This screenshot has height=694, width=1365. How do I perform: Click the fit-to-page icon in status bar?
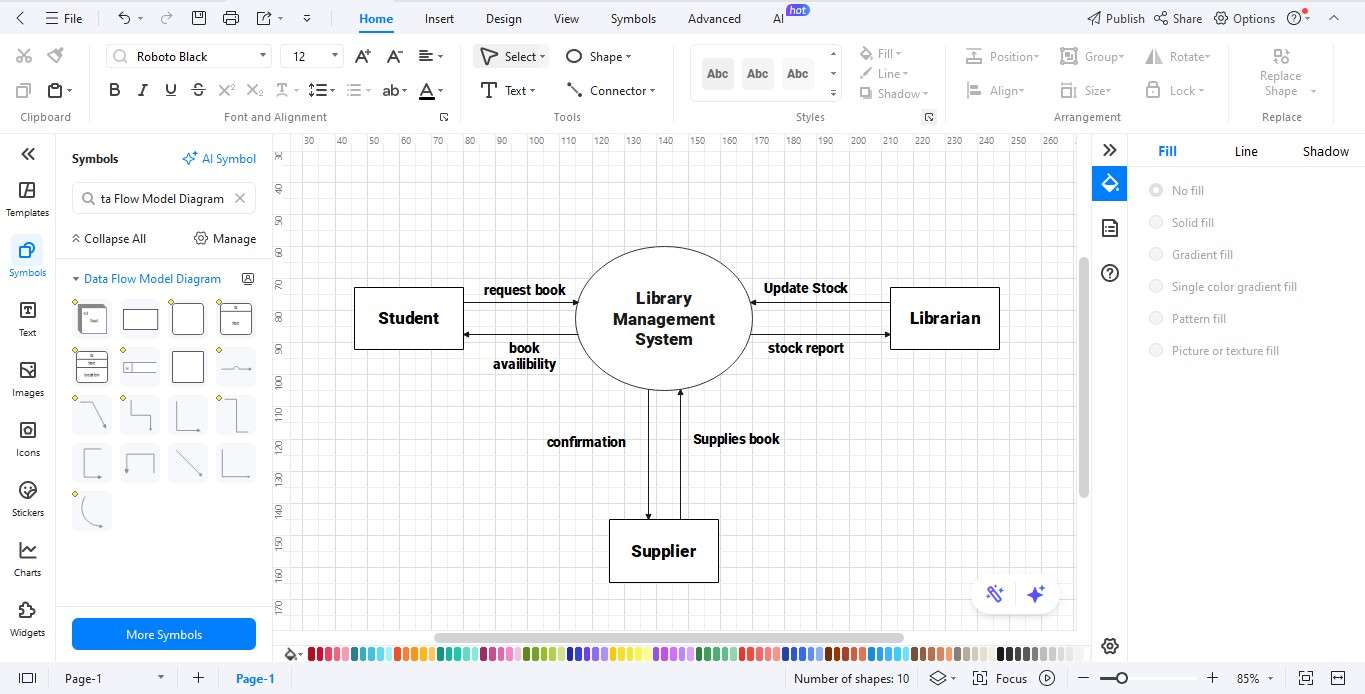[x=1305, y=678]
